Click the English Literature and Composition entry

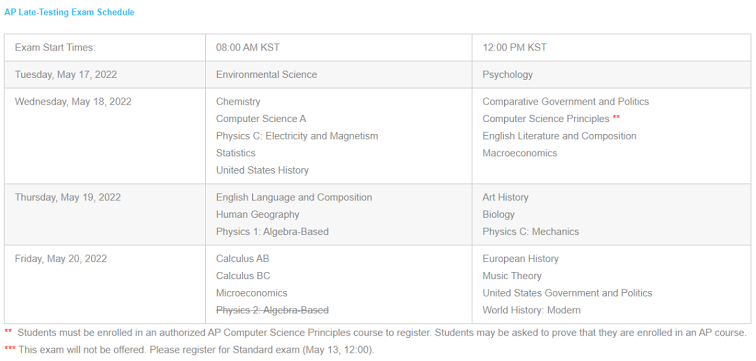(559, 136)
